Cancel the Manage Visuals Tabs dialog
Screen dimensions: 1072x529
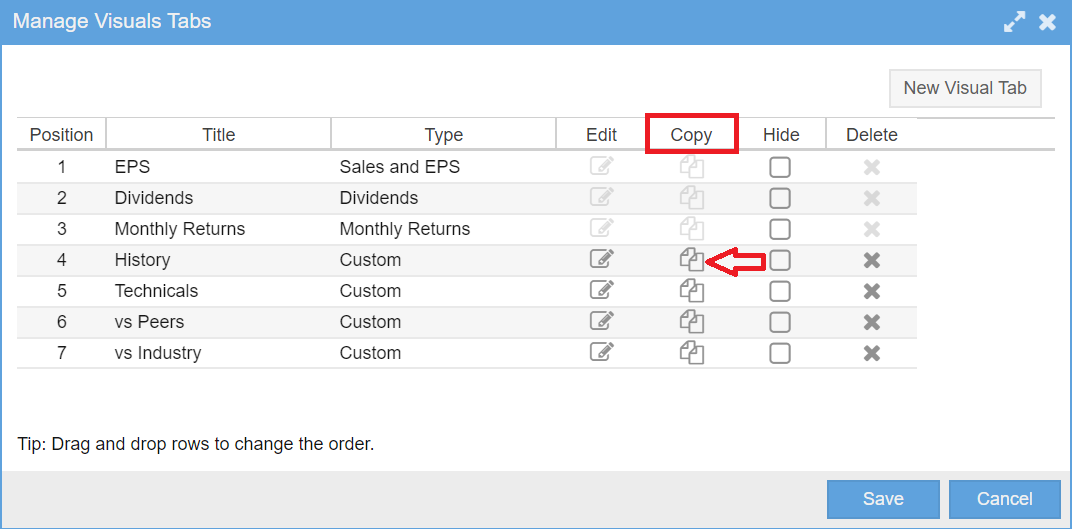[1004, 499]
